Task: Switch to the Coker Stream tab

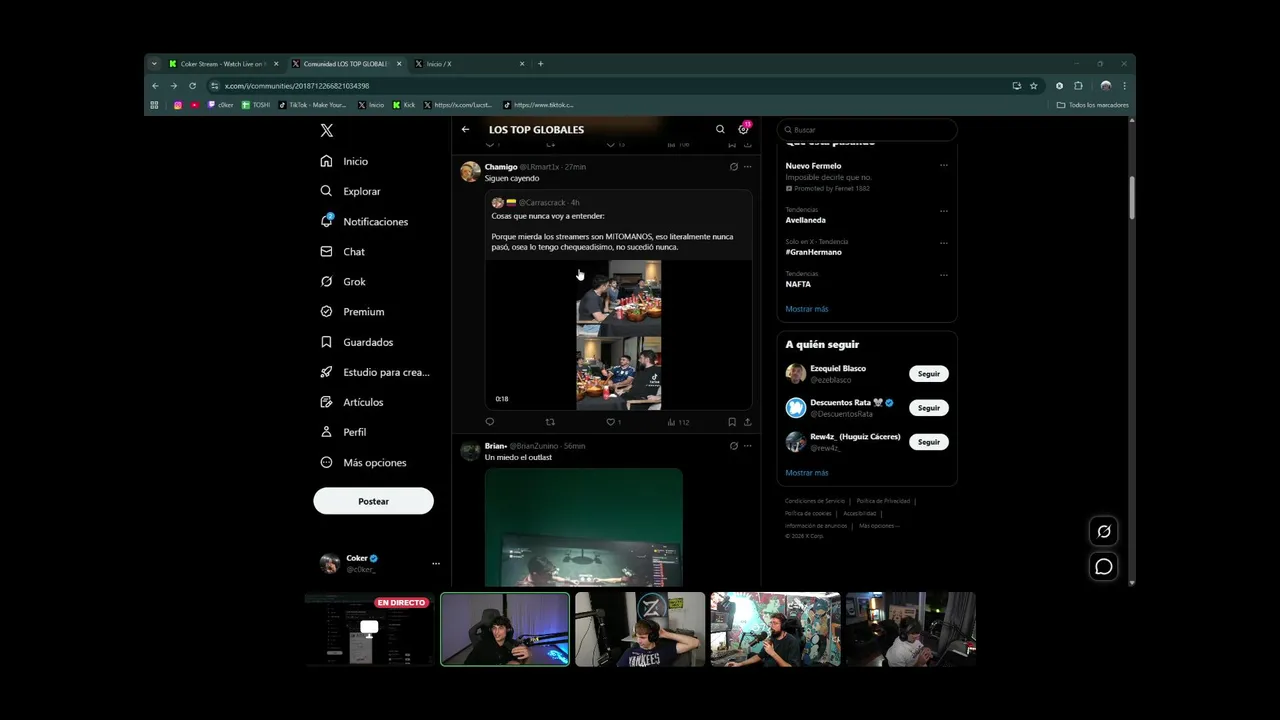Action: (223, 64)
